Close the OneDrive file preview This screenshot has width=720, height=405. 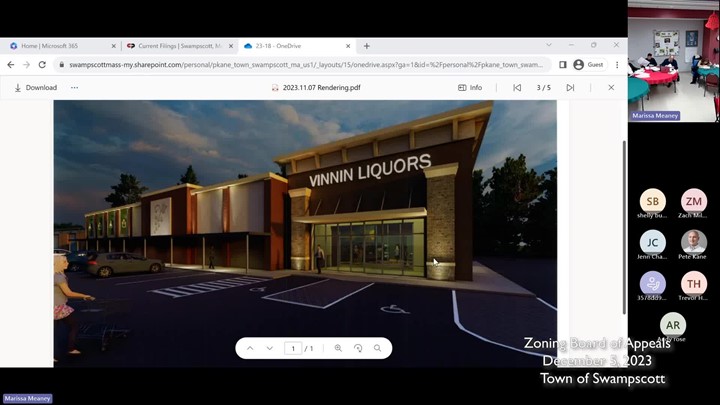(611, 87)
